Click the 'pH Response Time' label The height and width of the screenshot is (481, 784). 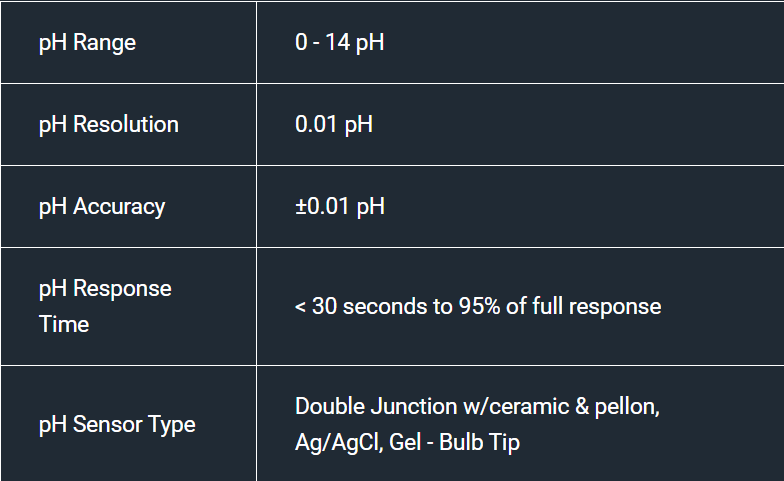pos(105,306)
